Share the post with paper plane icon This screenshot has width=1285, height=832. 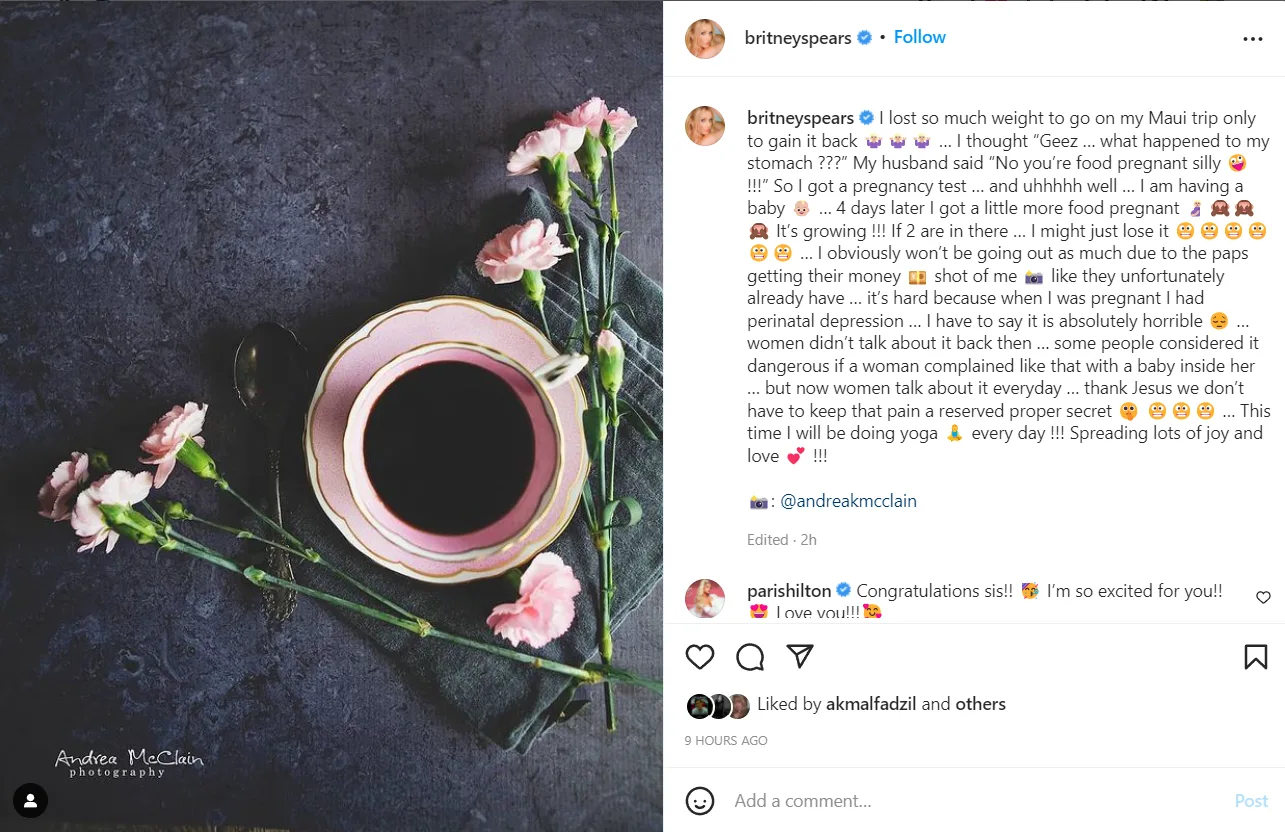pyautogui.click(x=799, y=657)
